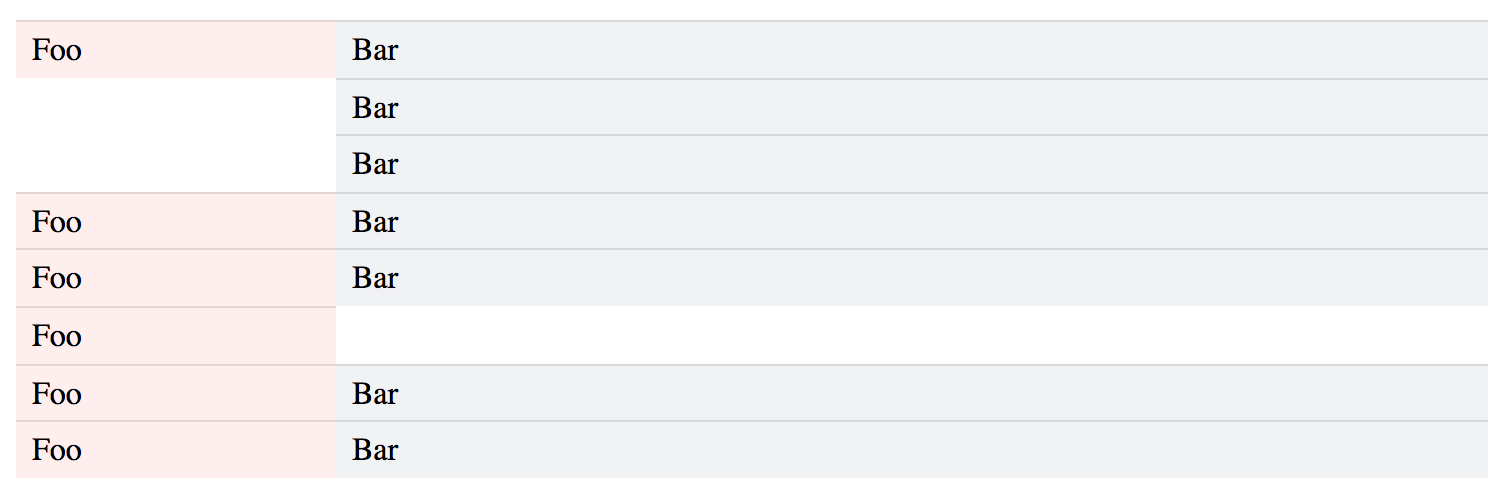Viewport: 1504px width, 500px height.
Task: Select the Bar cell in the third row
Action: 912,164
